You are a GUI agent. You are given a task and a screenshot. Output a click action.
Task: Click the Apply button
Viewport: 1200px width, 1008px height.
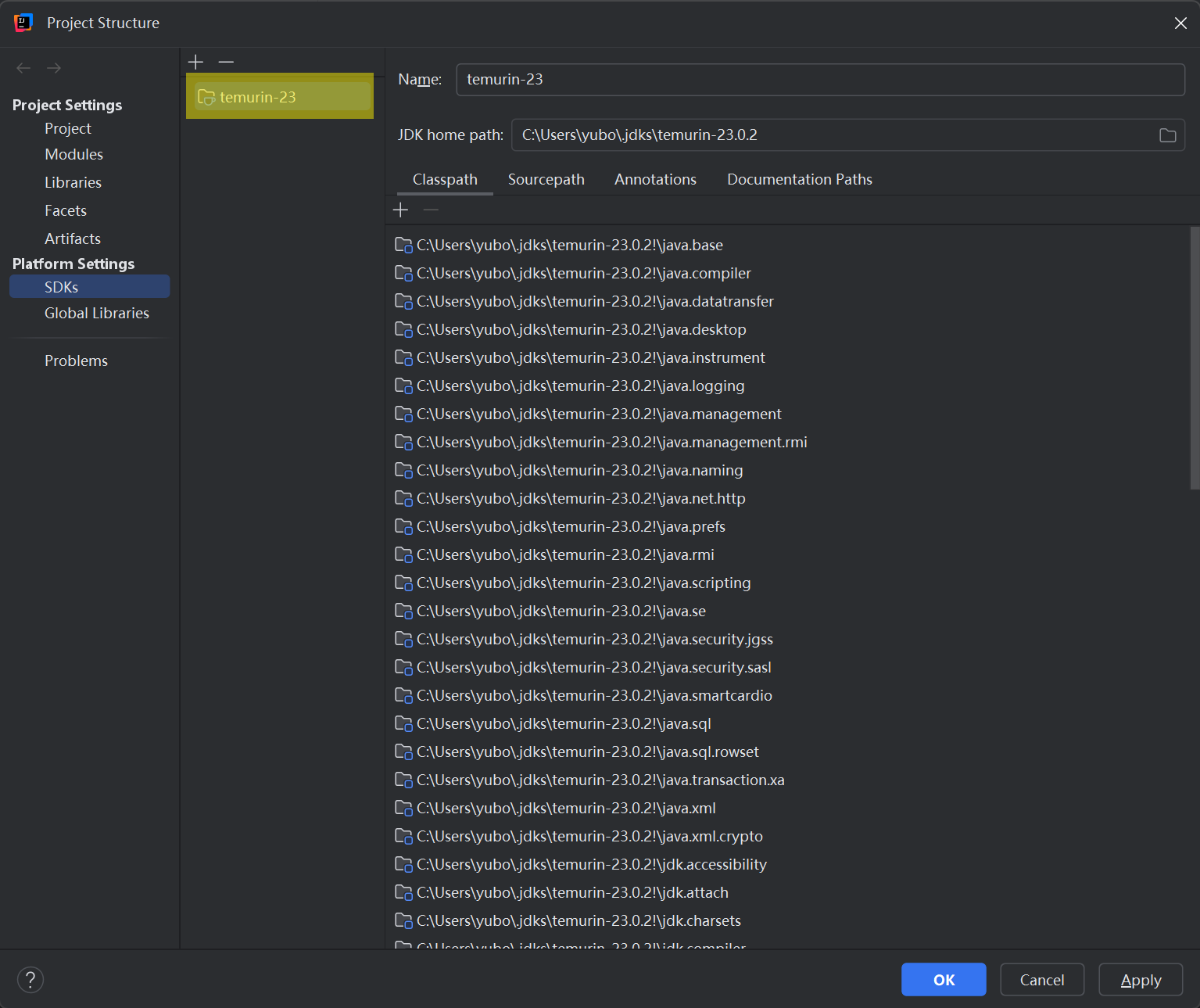(x=1141, y=980)
